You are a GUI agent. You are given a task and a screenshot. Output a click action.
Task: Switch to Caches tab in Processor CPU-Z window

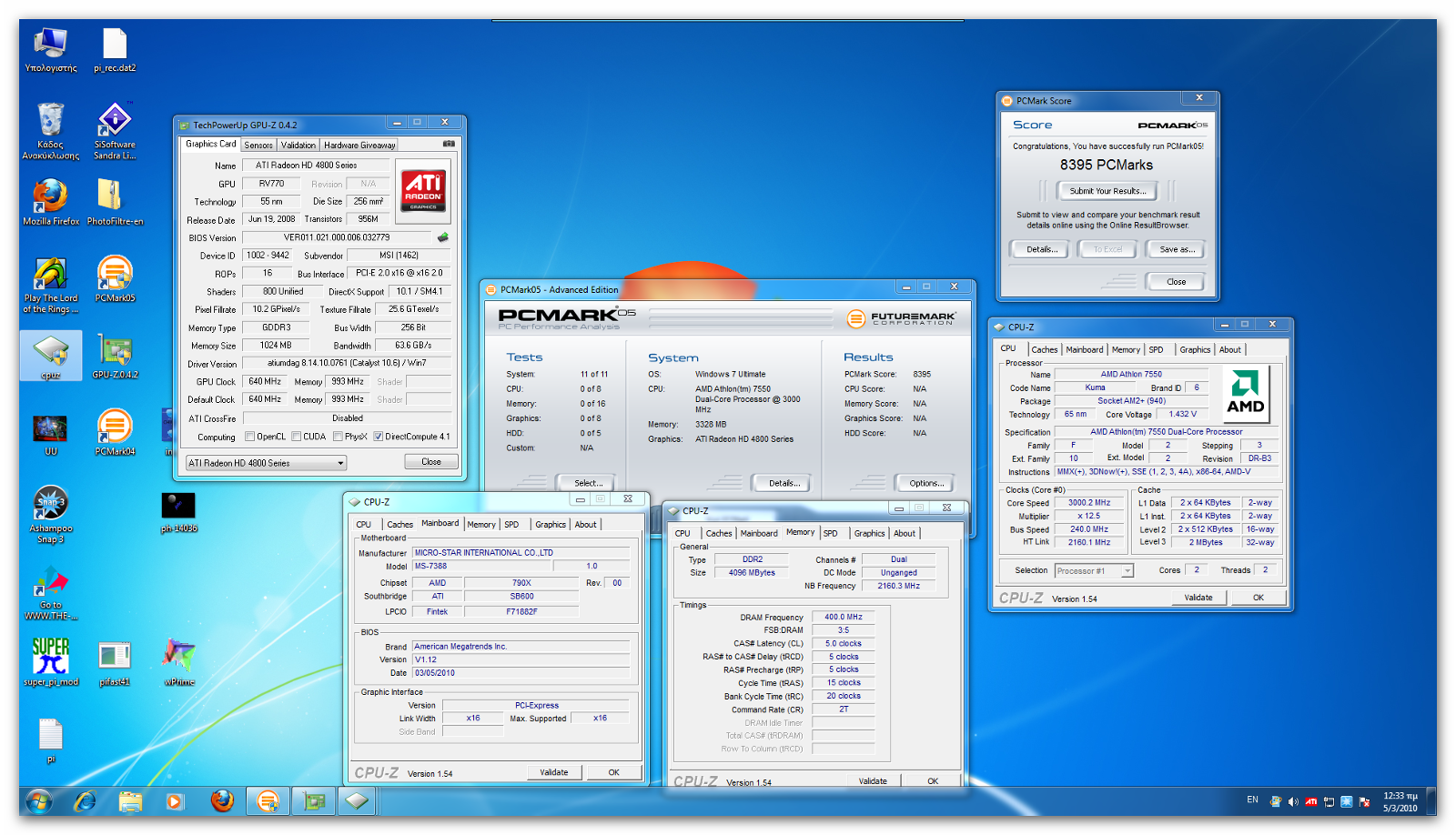[1045, 350]
